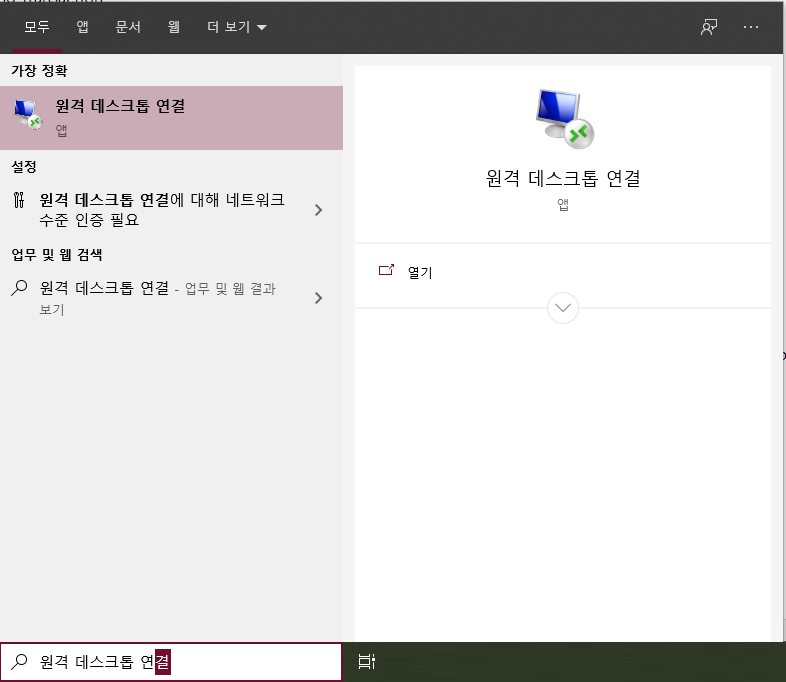Click the 설정 section heading
Viewport: 786px width, 682px height.
24,167
